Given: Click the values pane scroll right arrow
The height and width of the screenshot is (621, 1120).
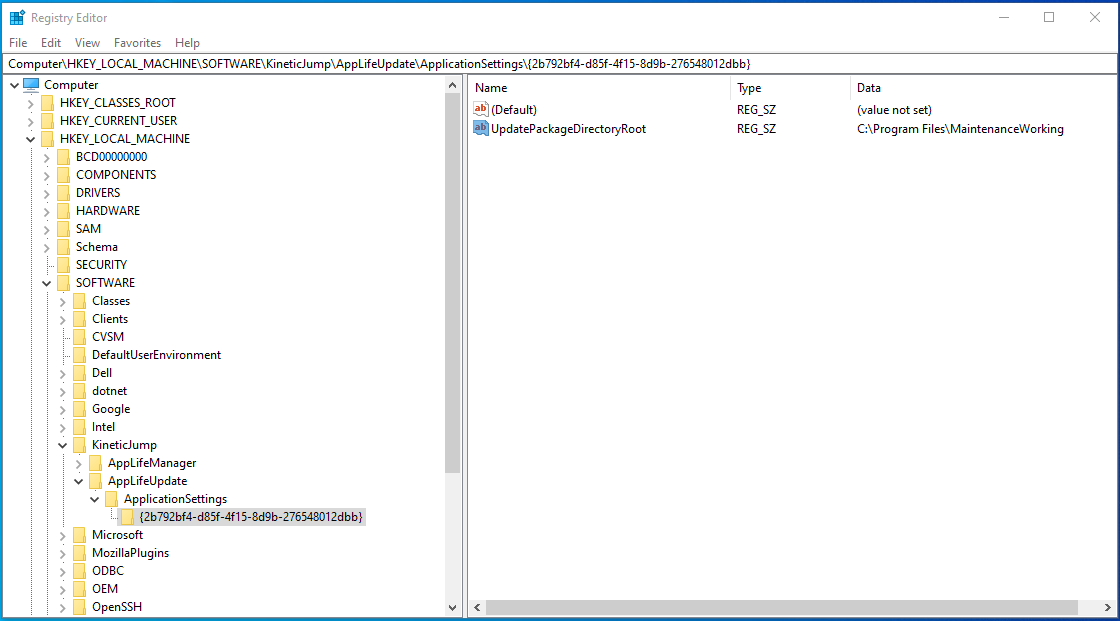Looking at the screenshot, I should click(1107, 607).
